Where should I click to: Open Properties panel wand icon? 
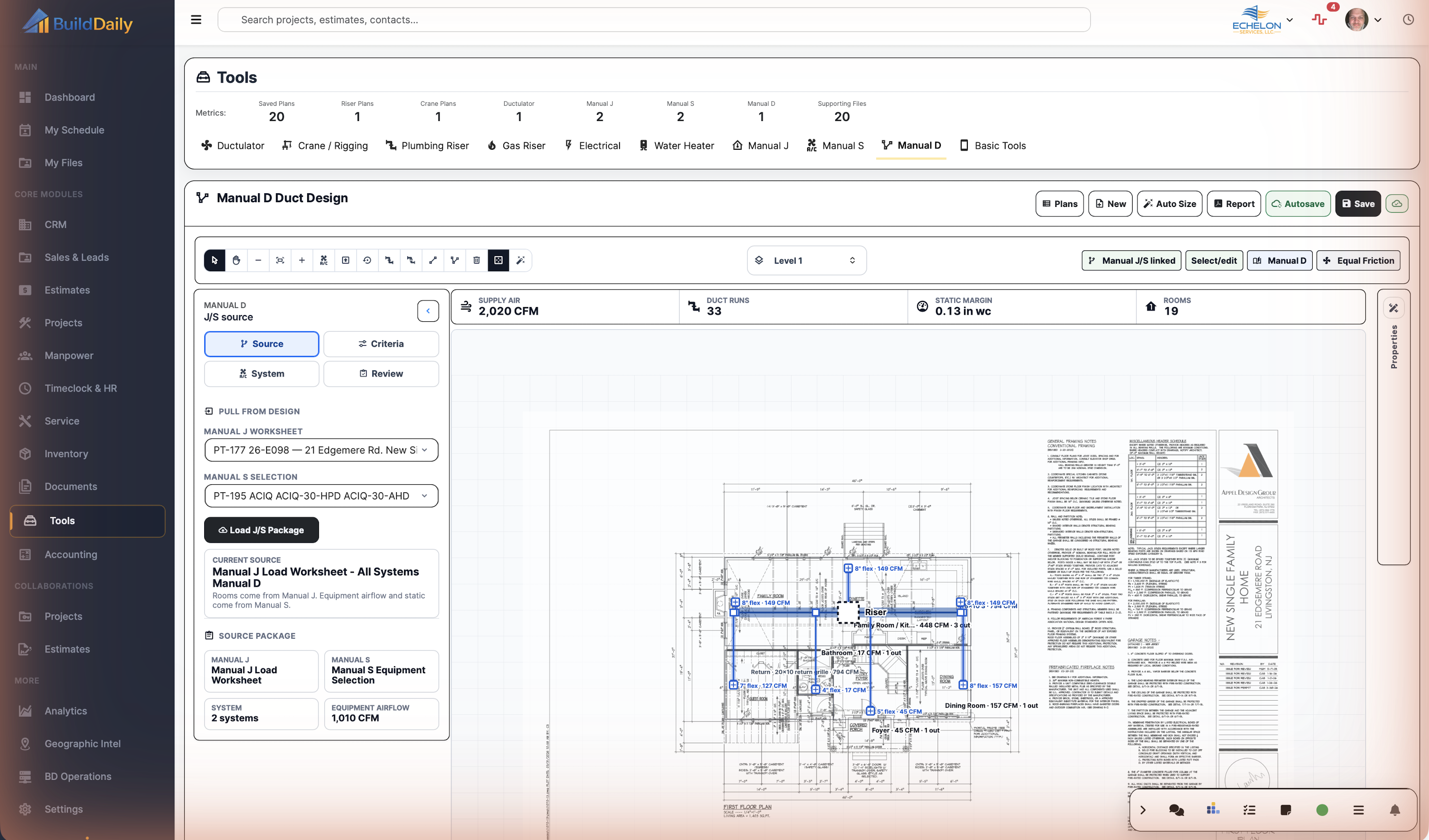1394,308
